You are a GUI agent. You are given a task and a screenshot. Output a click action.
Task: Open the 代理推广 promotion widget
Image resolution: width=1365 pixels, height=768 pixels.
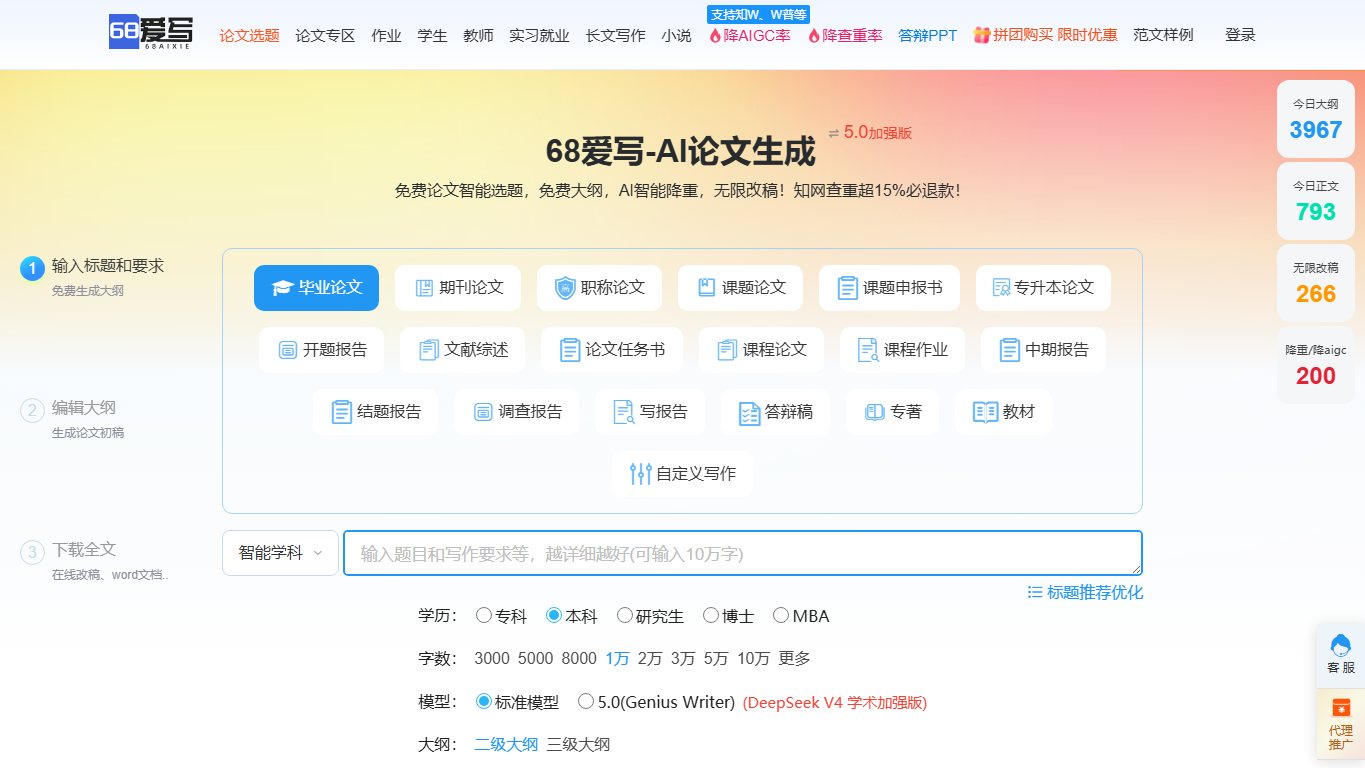pos(1341,724)
